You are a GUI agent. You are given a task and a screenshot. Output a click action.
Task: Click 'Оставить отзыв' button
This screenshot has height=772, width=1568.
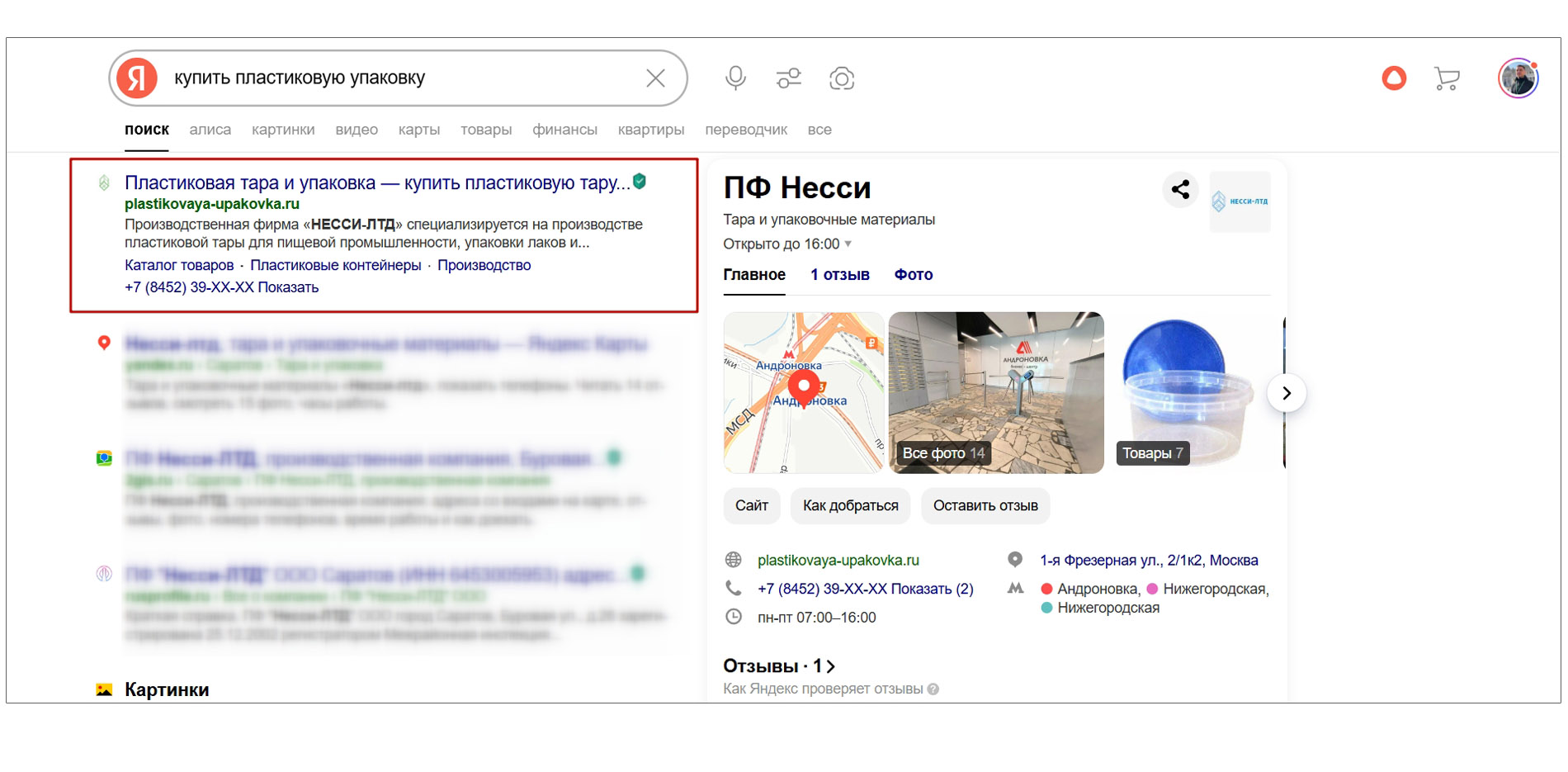coord(985,505)
